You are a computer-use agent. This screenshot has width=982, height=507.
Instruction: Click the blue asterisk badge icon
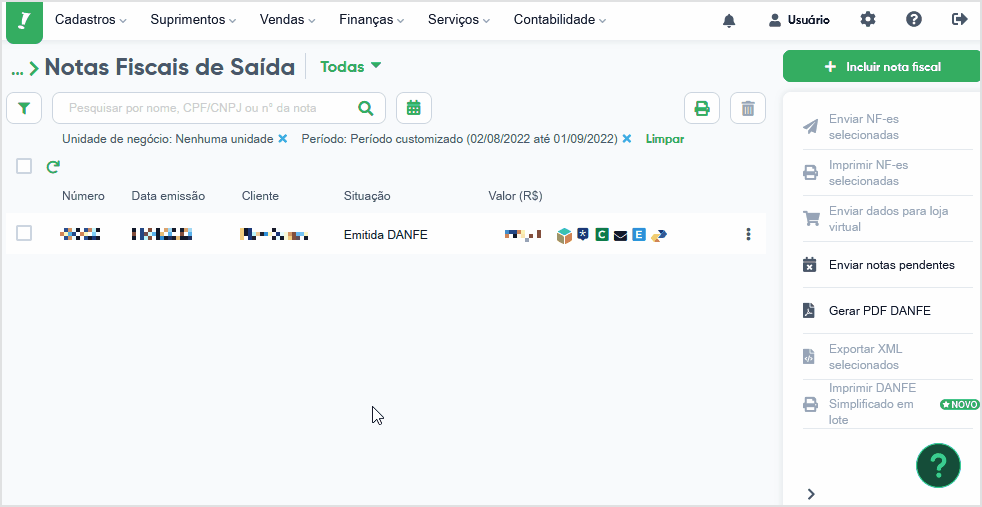(583, 235)
